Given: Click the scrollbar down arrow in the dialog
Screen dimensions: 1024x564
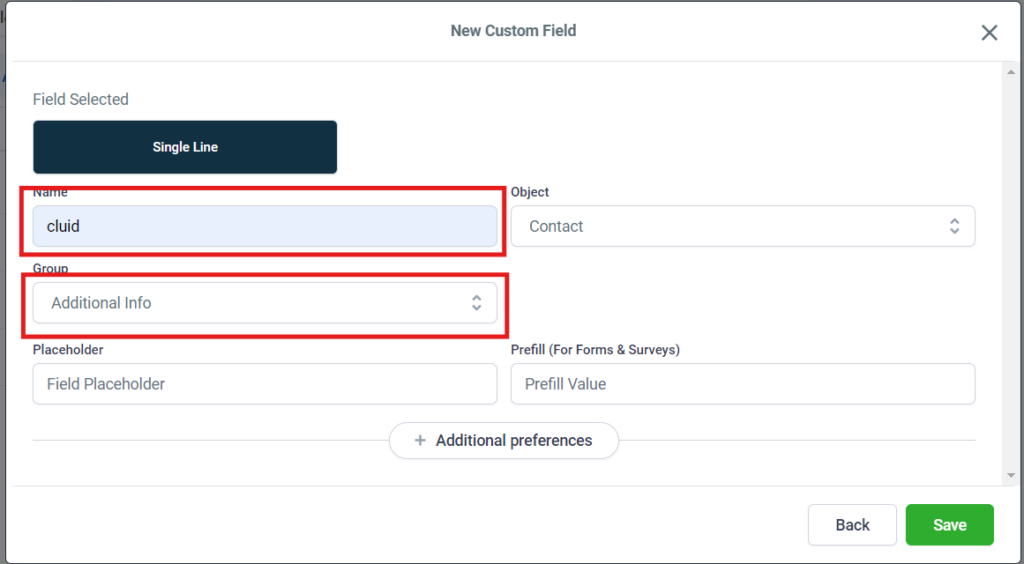Looking at the screenshot, I should 1011,475.
